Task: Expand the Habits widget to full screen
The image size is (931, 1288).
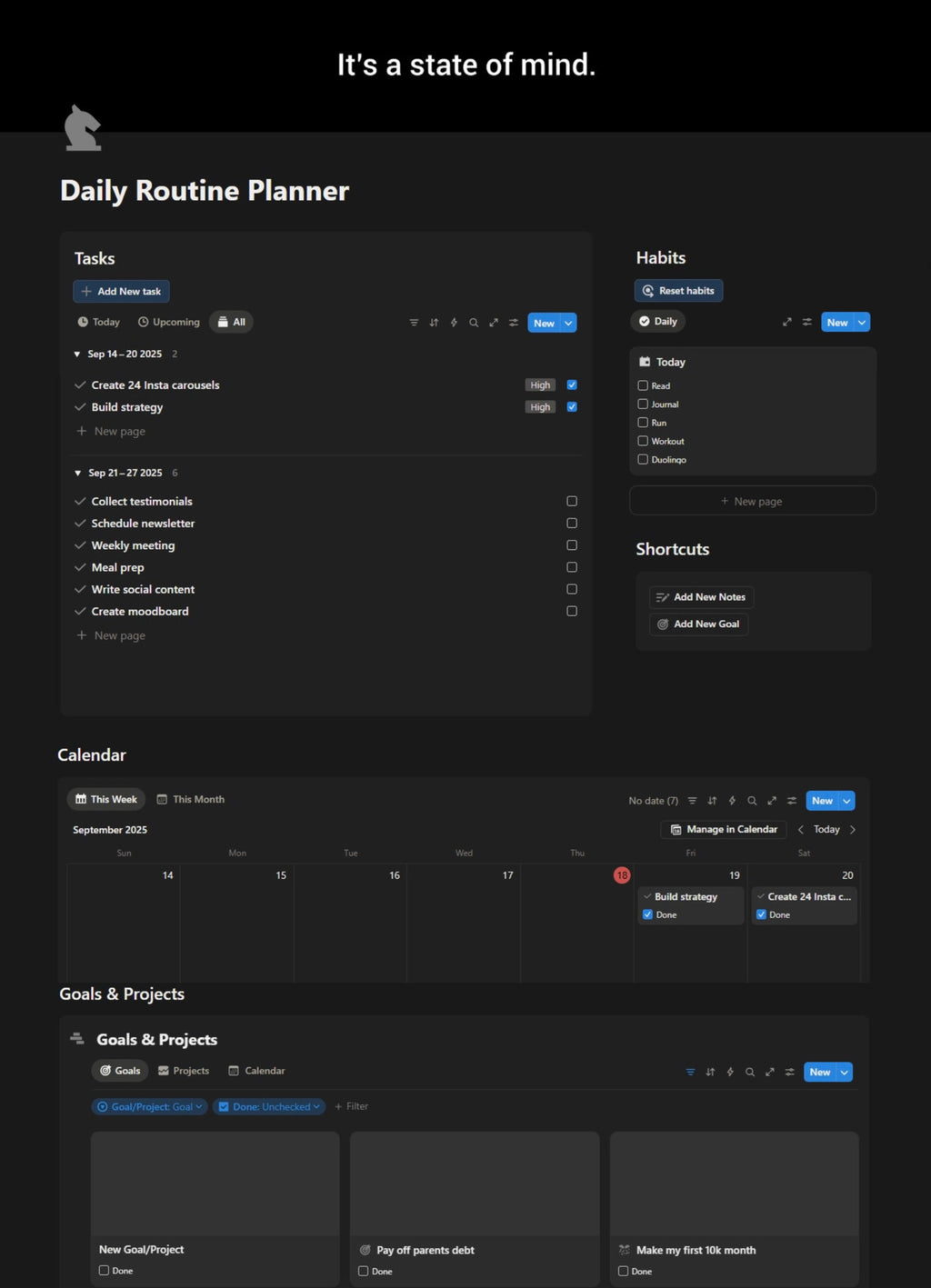Action: (x=787, y=322)
